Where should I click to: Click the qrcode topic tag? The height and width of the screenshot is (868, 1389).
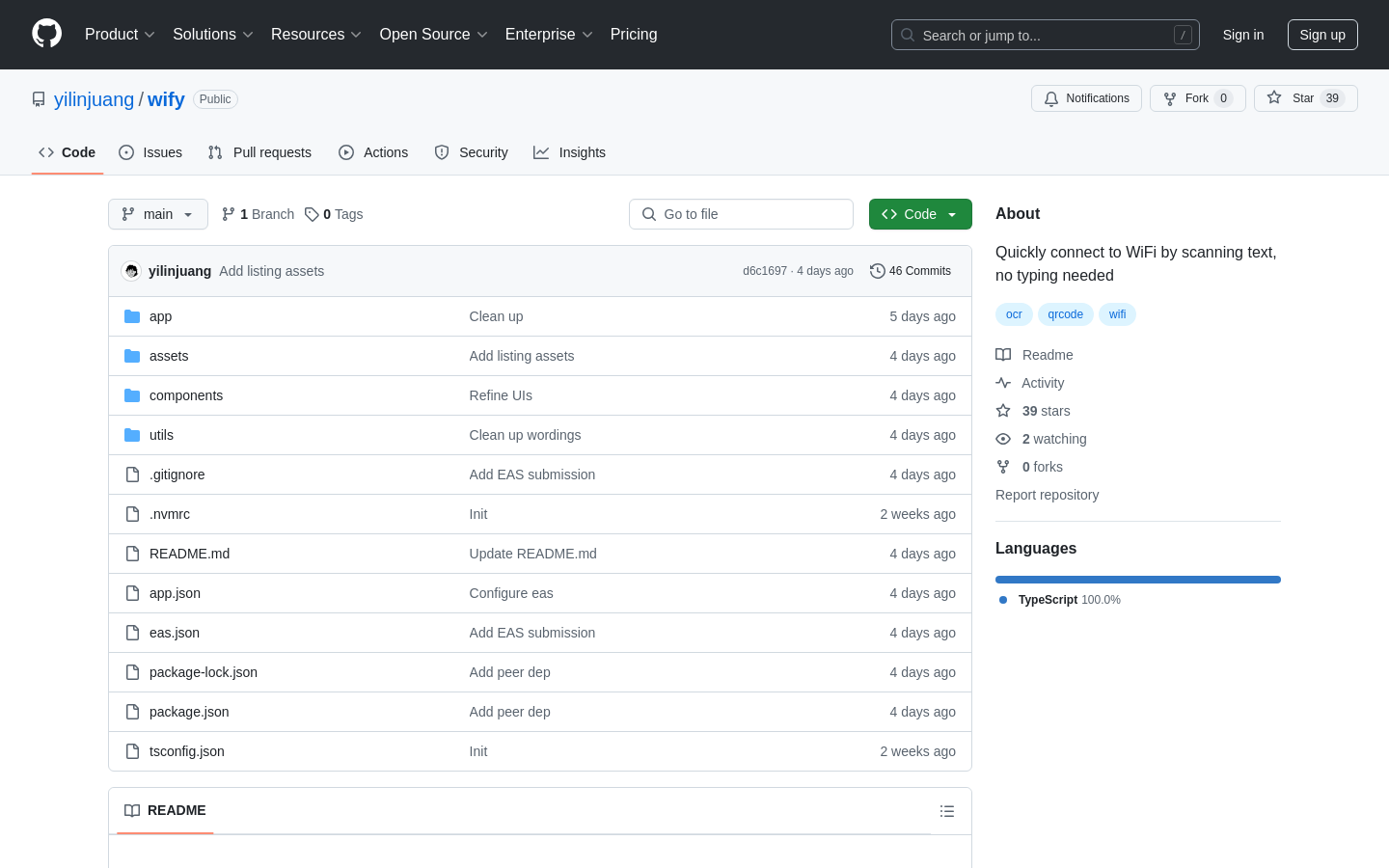pos(1066,314)
